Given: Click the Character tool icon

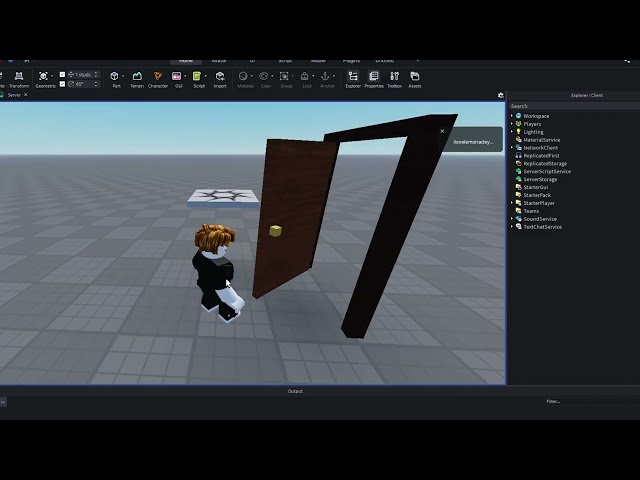Looking at the screenshot, I should point(158,76).
